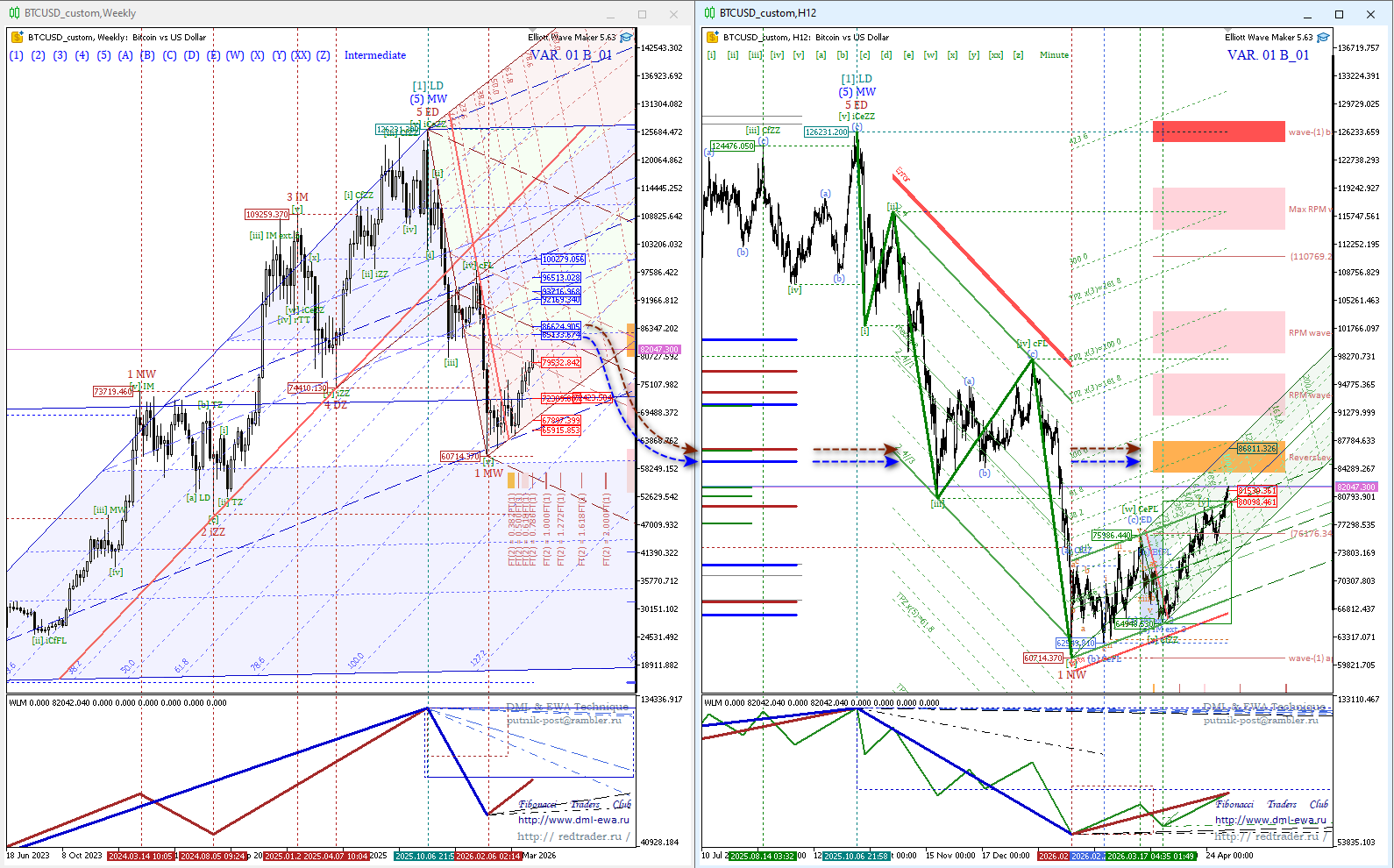Select the (1) wave label in Weekly chart
The image size is (1394, 868).
point(17,55)
